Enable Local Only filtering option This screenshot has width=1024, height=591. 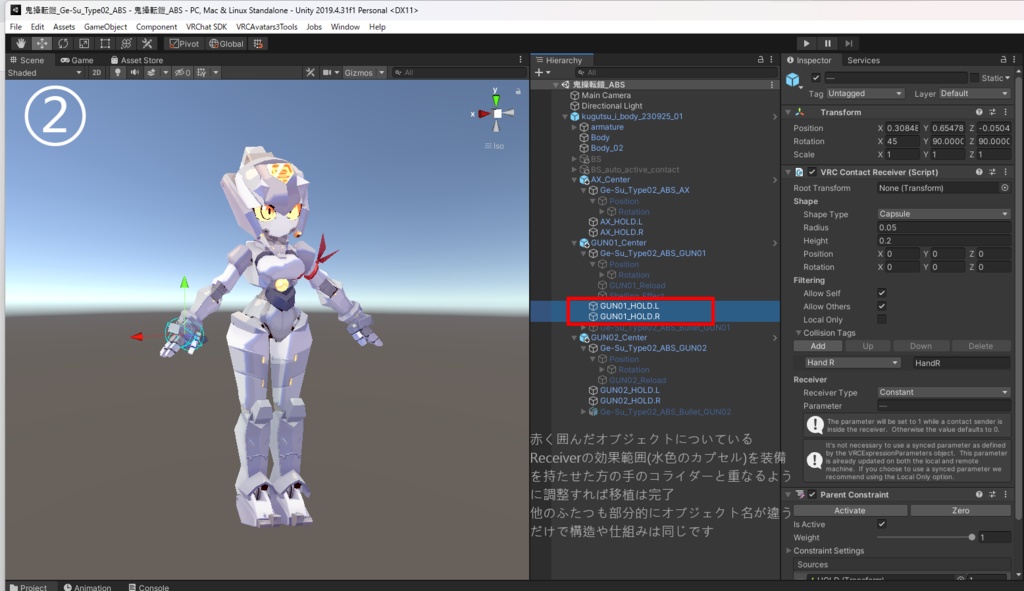tap(881, 320)
